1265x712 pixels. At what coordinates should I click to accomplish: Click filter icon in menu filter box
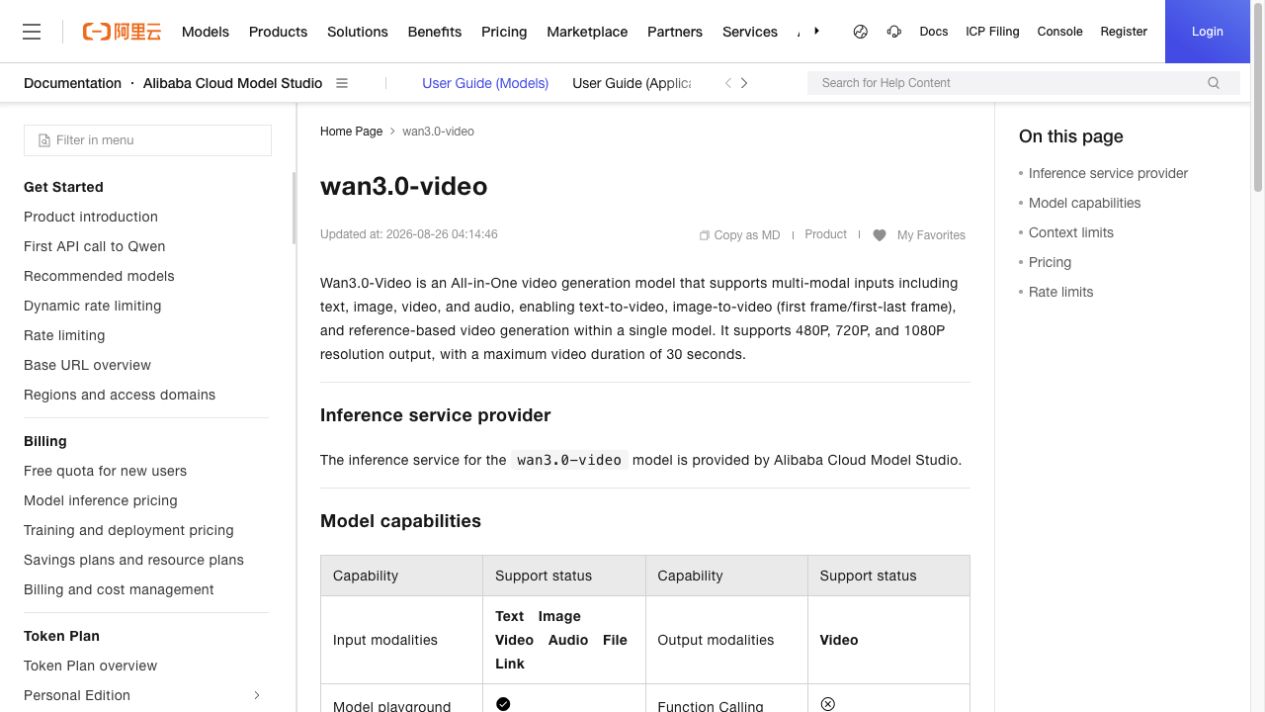coord(44,140)
